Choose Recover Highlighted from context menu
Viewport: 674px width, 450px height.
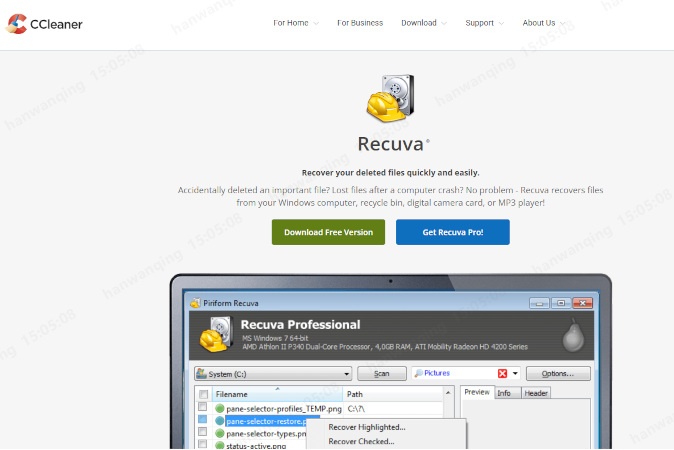[366, 427]
